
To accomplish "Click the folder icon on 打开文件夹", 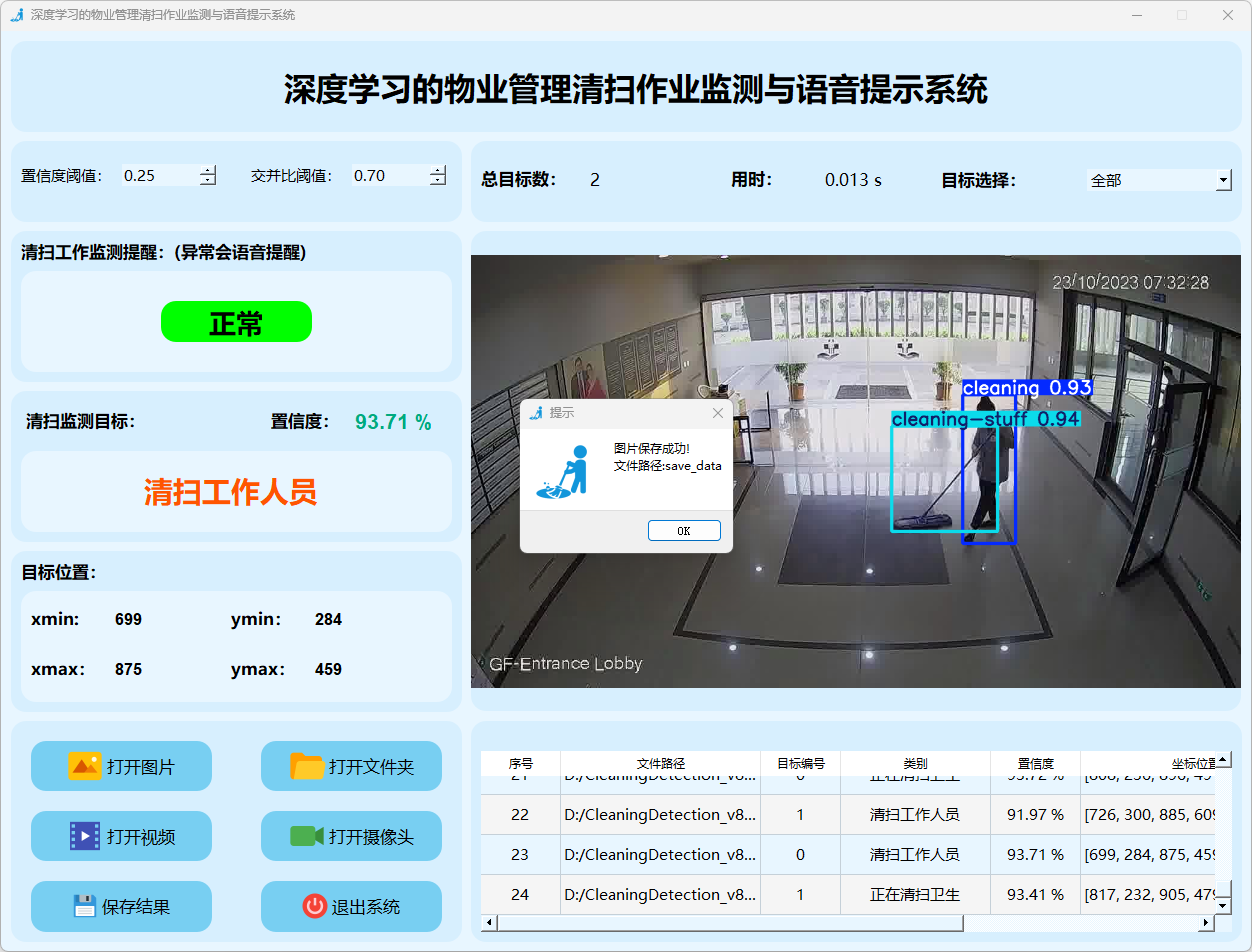I will coord(307,766).
